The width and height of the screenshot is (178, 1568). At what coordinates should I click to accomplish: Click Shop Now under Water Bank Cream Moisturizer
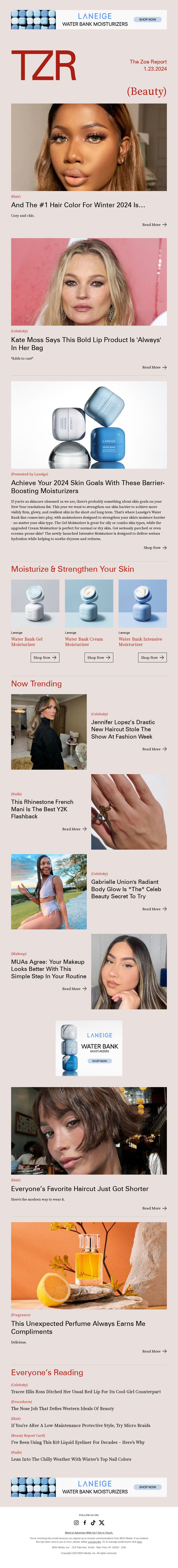99,657
